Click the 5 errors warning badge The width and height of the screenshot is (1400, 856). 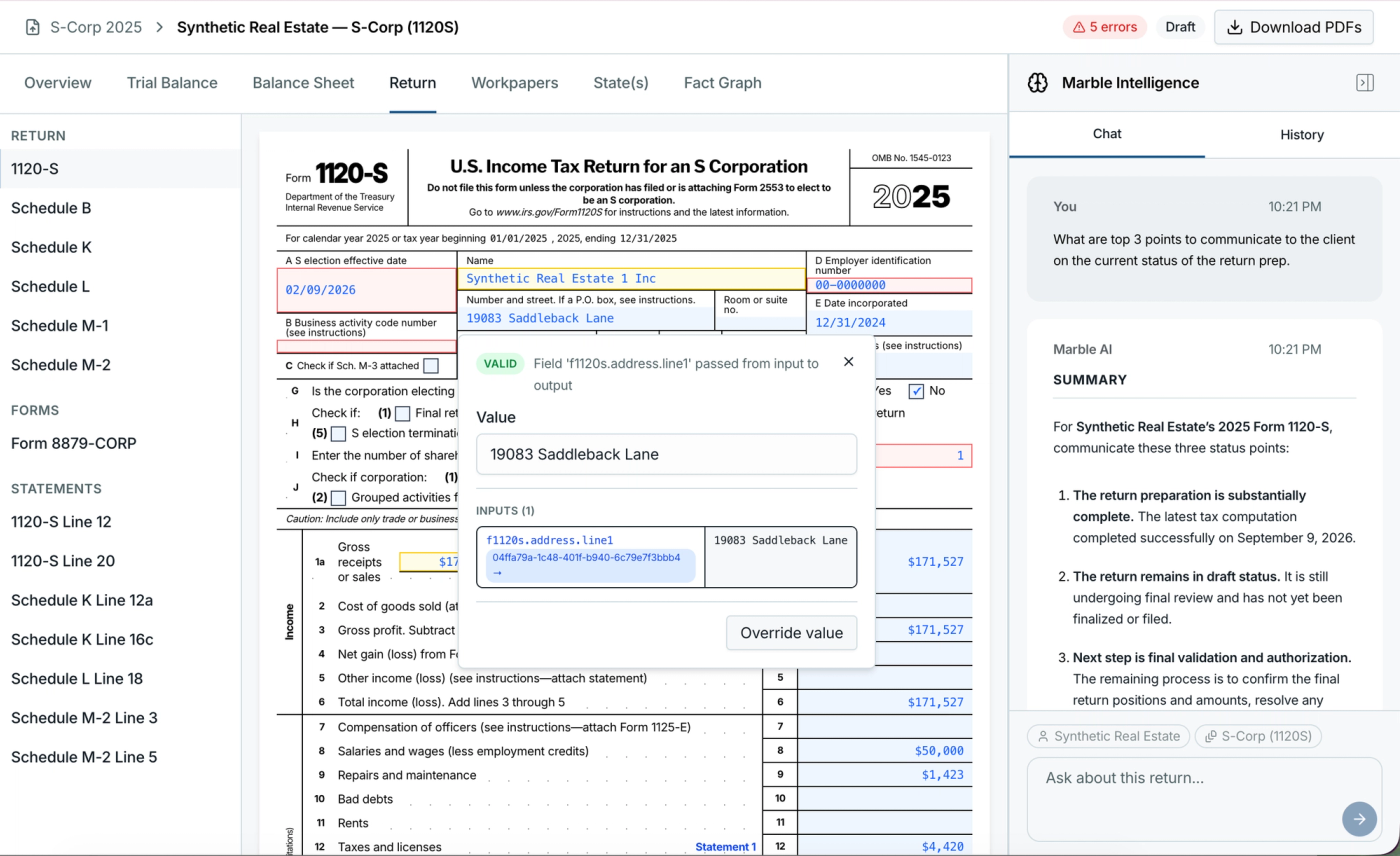tap(1104, 27)
